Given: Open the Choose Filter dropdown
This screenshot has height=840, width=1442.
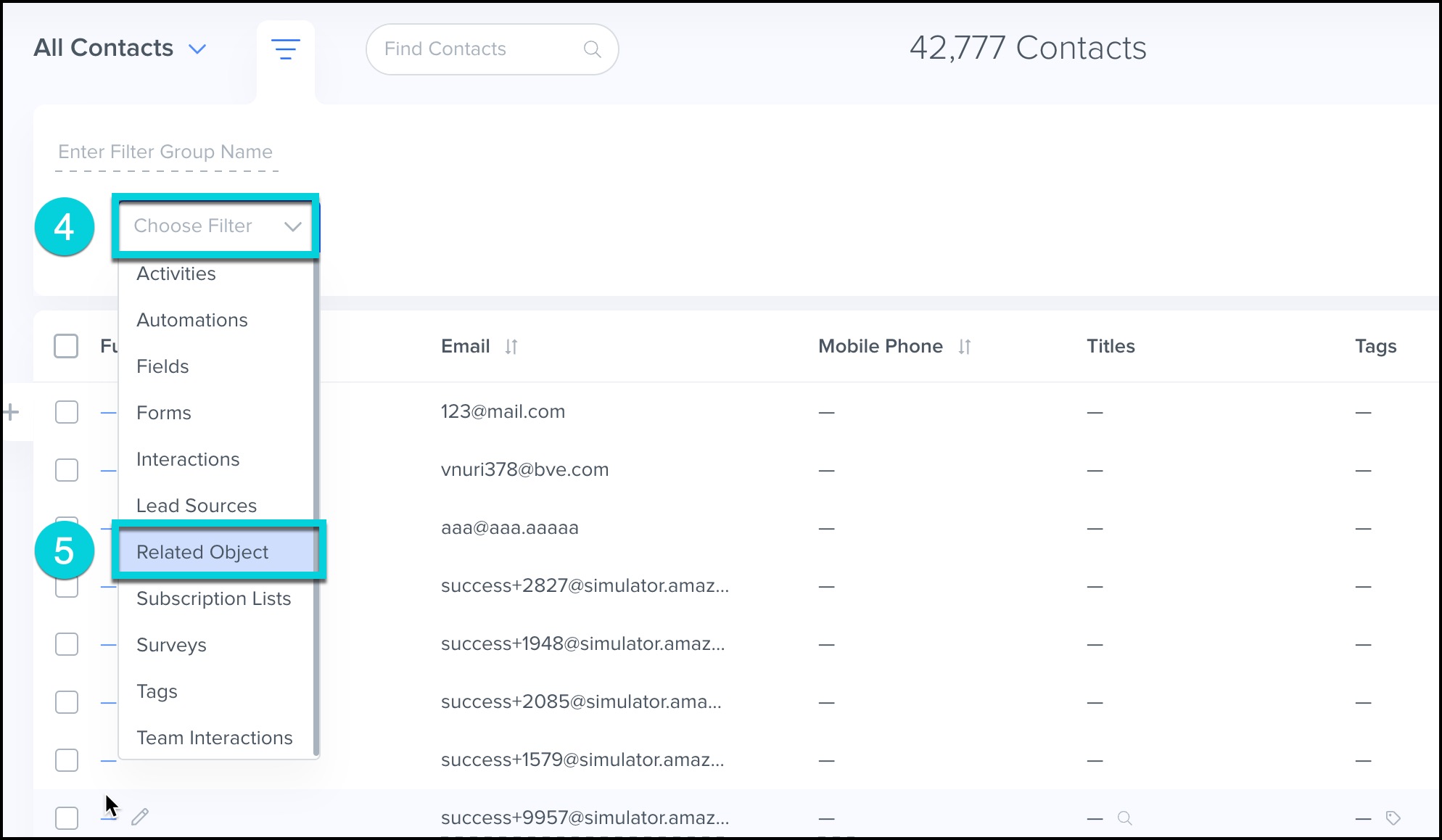Looking at the screenshot, I should [x=216, y=226].
